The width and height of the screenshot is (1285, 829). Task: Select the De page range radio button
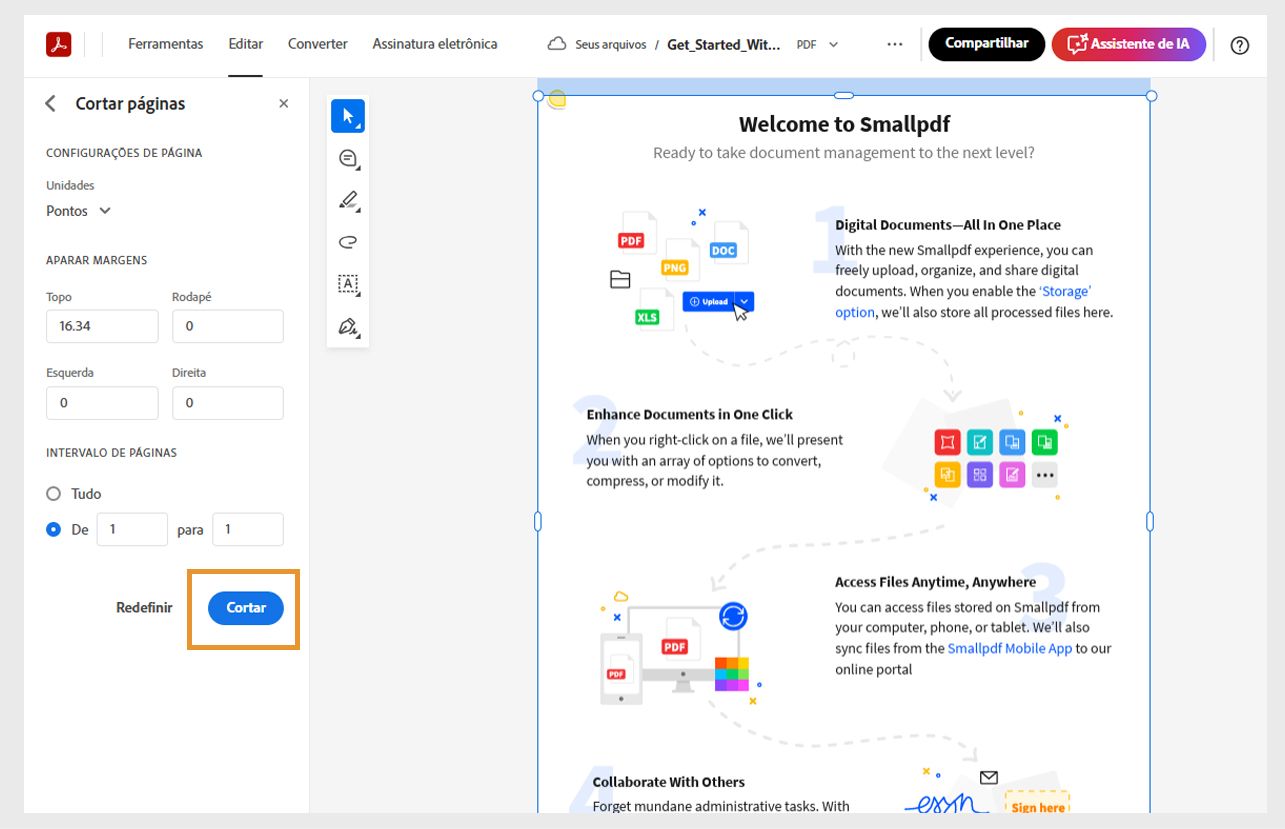[x=54, y=530]
